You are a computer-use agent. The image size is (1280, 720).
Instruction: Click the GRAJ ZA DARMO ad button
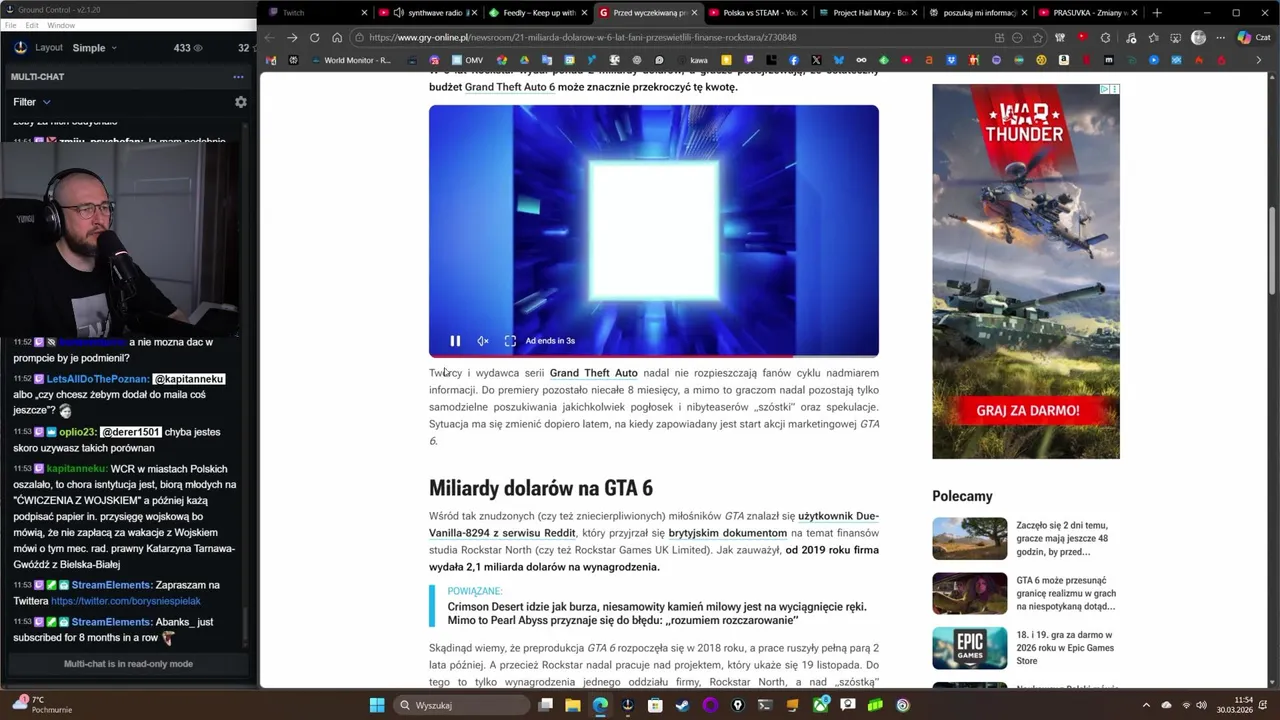(x=1027, y=410)
